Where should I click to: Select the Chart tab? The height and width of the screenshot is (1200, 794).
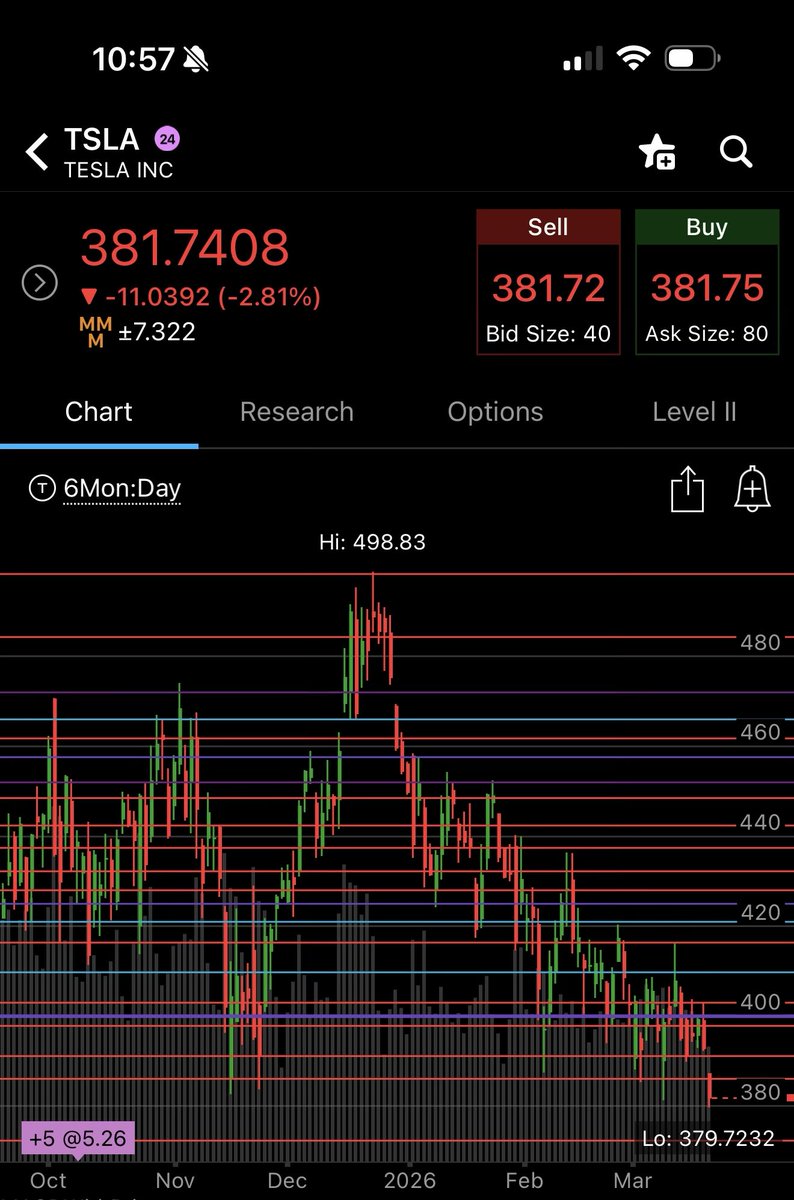[98, 412]
